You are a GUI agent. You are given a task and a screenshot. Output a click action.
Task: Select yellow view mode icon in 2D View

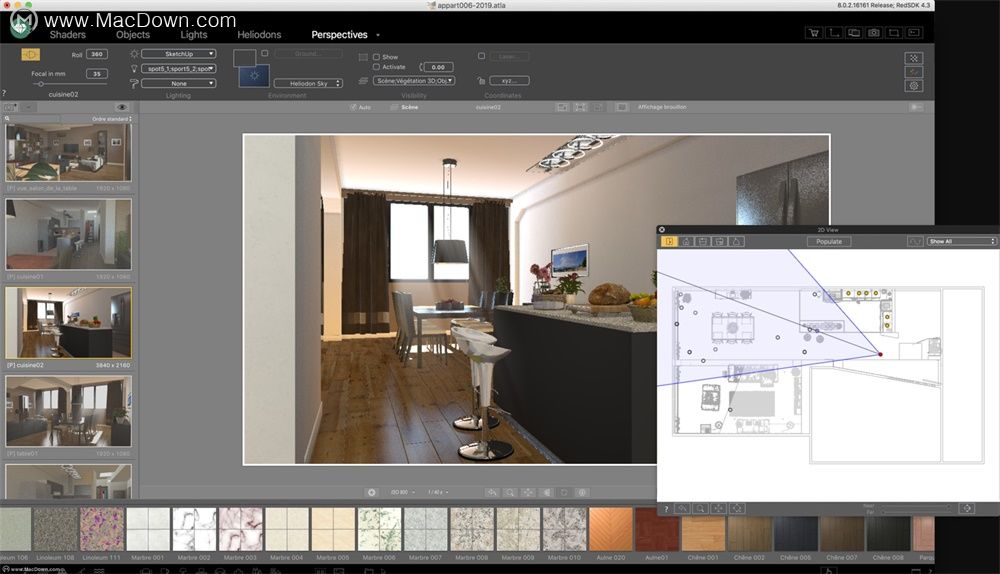click(669, 241)
